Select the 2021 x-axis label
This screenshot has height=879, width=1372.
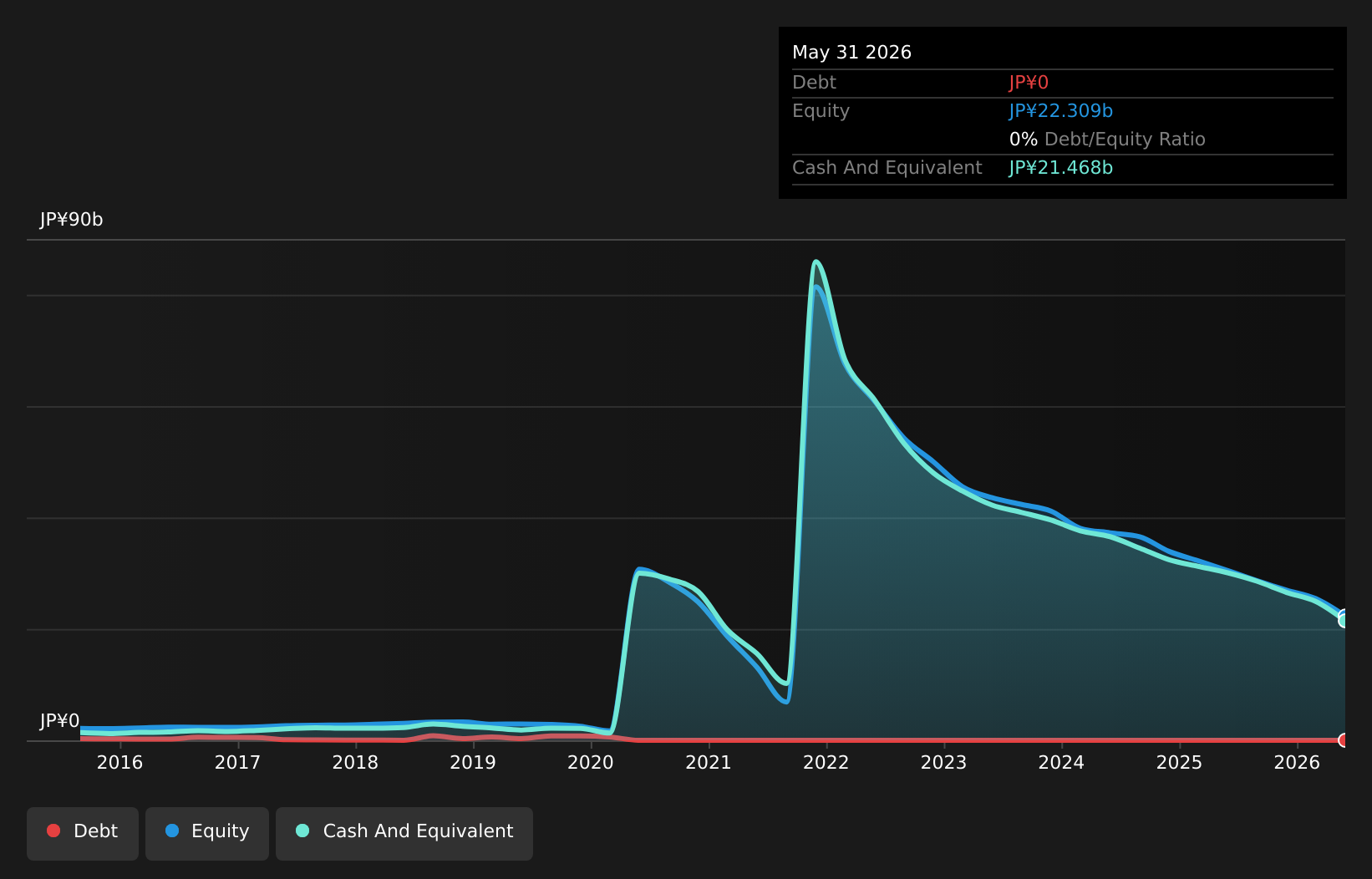point(709,763)
